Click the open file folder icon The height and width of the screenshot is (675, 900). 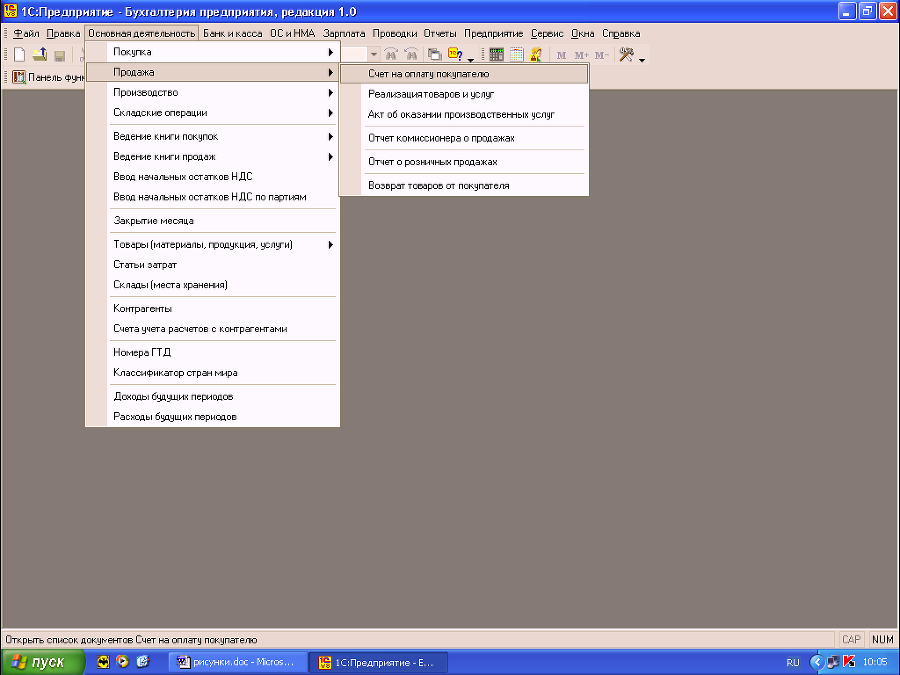point(40,55)
